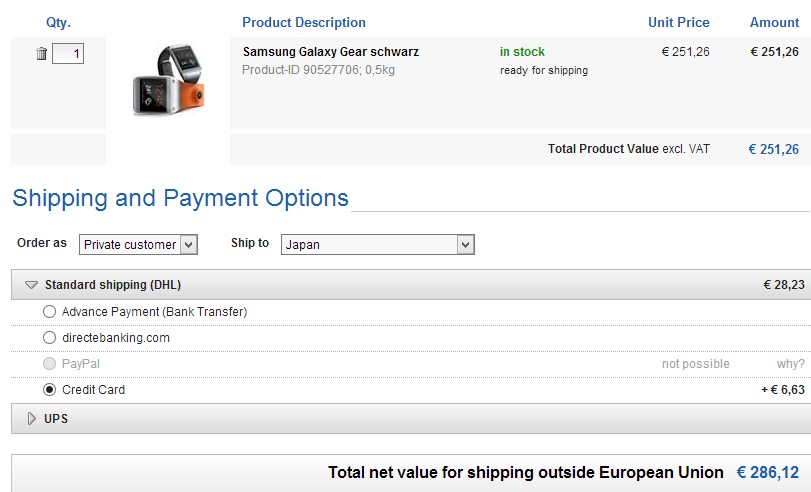Collapse the Standard shipping (DHL) triangle
The height and width of the screenshot is (492, 811).
31,285
